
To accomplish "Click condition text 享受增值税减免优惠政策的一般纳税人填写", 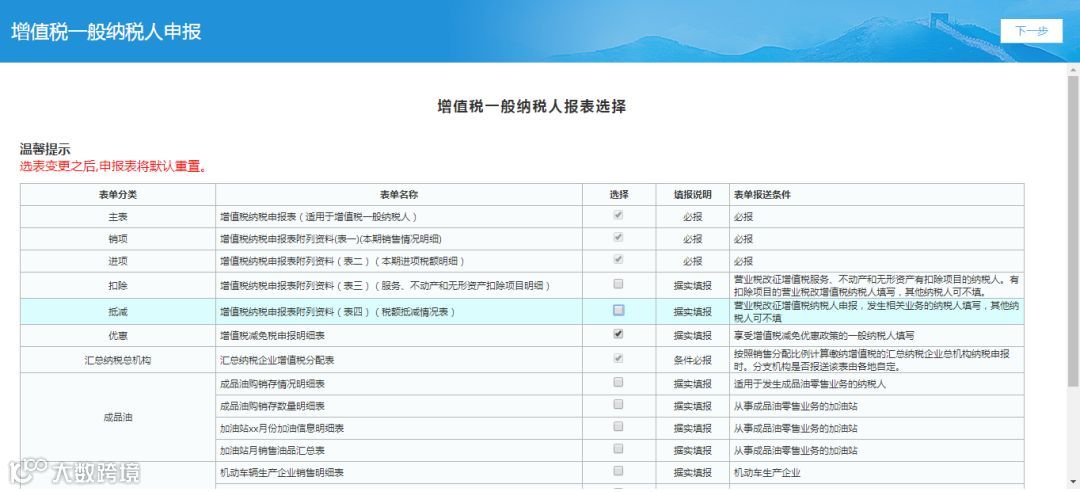I will pyautogui.click(x=824, y=336).
